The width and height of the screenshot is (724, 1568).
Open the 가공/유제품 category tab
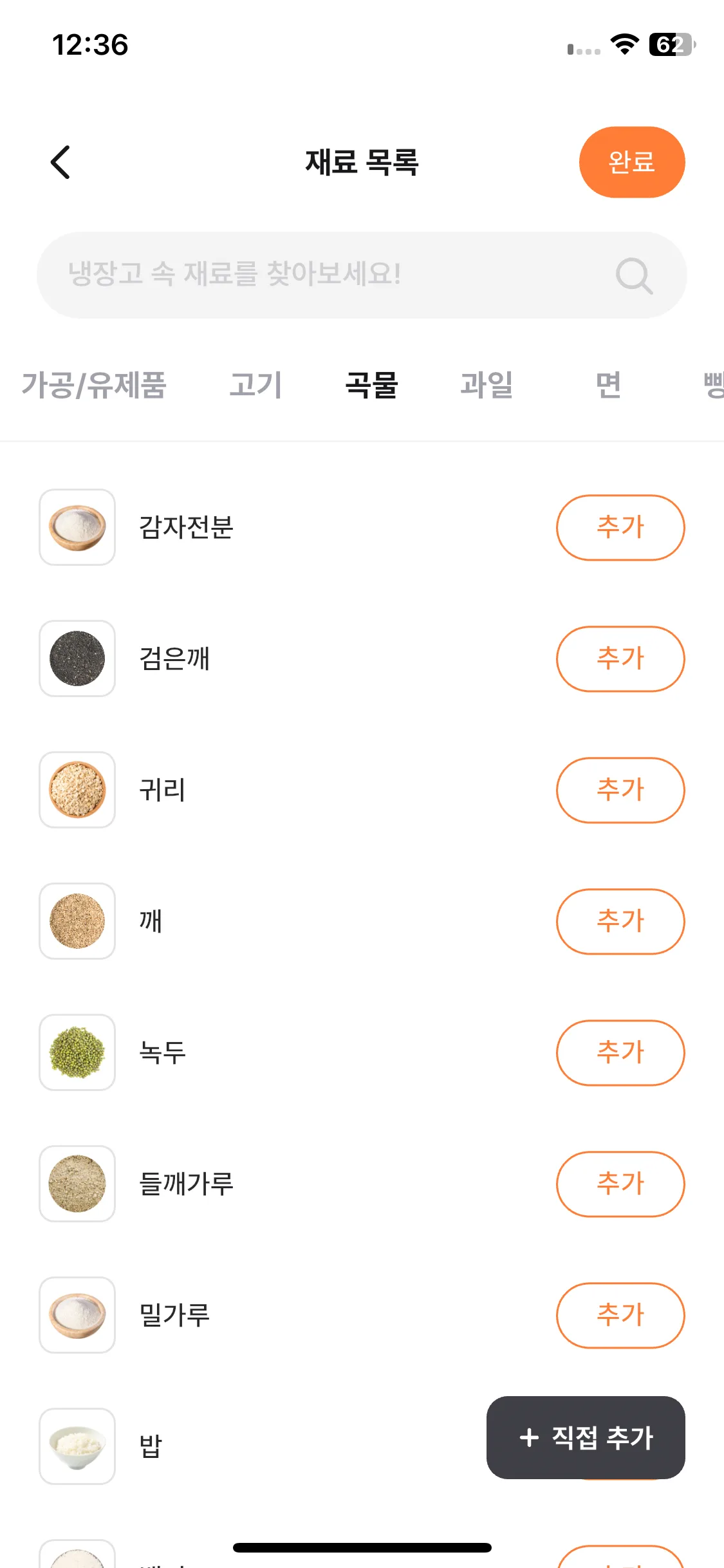[94, 385]
